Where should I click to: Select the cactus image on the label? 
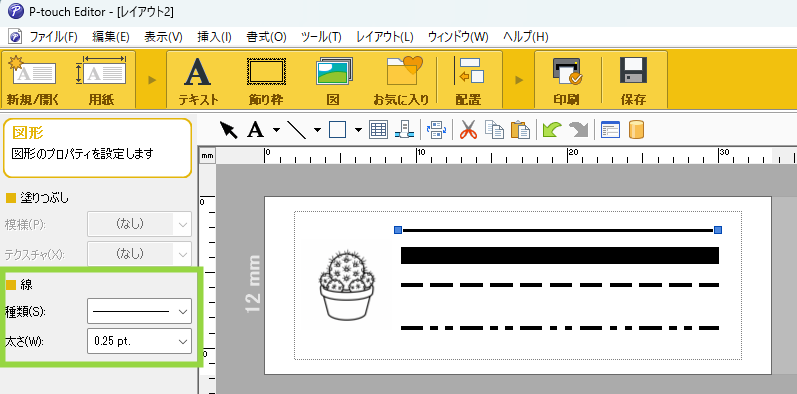347,286
